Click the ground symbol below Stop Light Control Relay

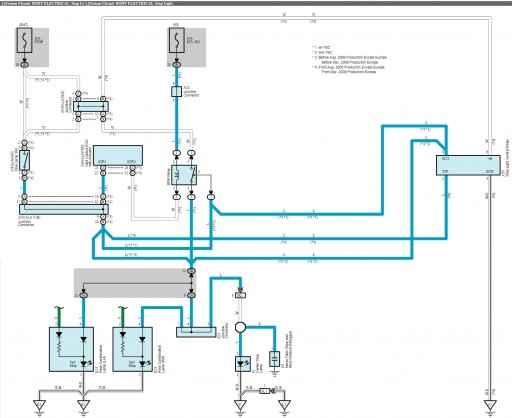tap(490, 406)
